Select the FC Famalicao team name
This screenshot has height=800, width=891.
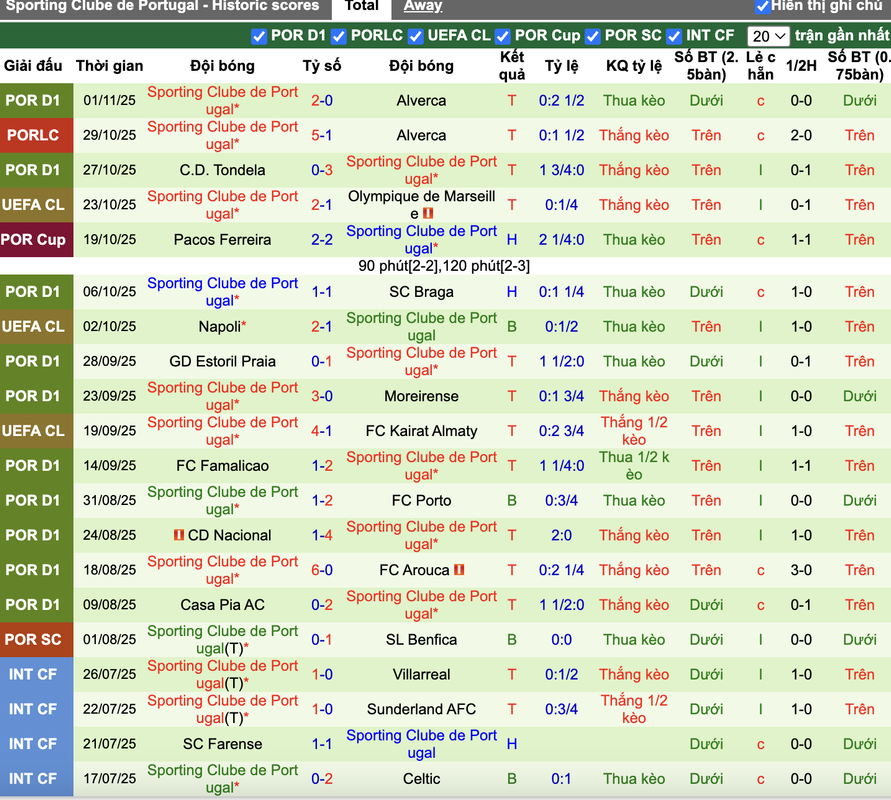(223, 466)
